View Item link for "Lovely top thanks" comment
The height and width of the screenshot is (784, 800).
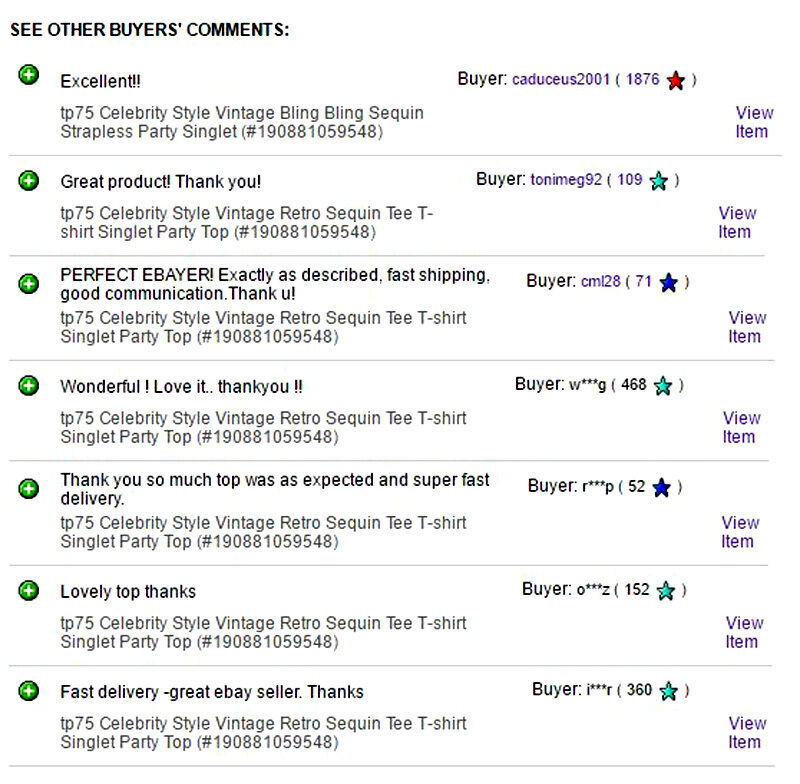744,633
